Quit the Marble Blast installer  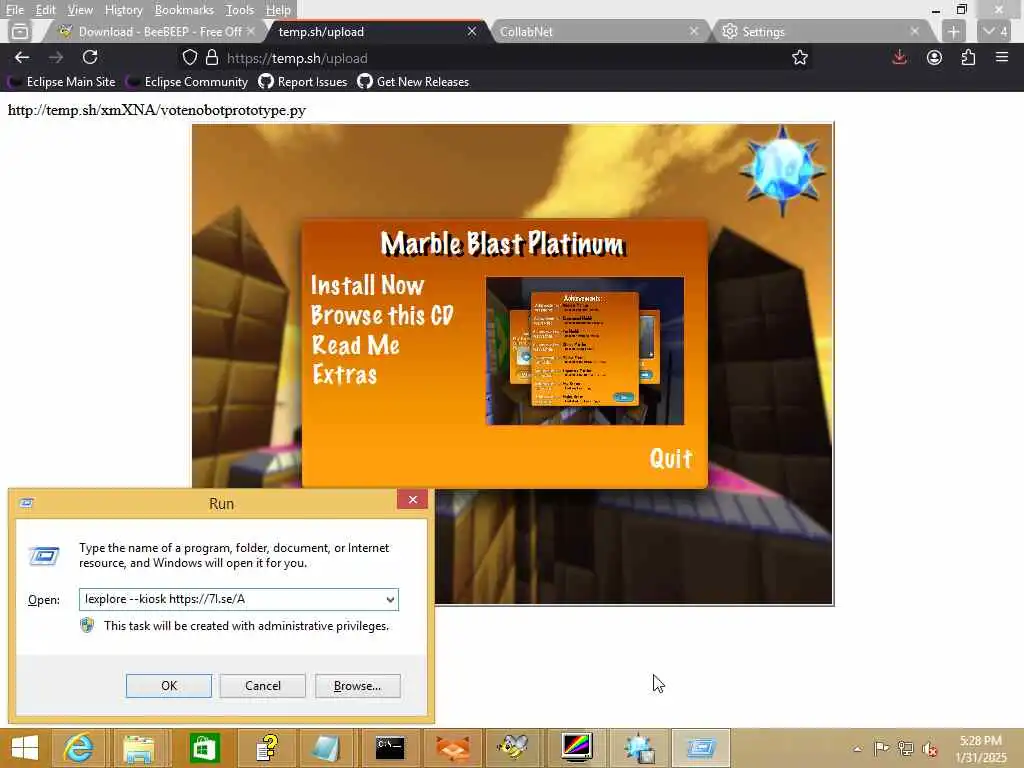tap(671, 458)
